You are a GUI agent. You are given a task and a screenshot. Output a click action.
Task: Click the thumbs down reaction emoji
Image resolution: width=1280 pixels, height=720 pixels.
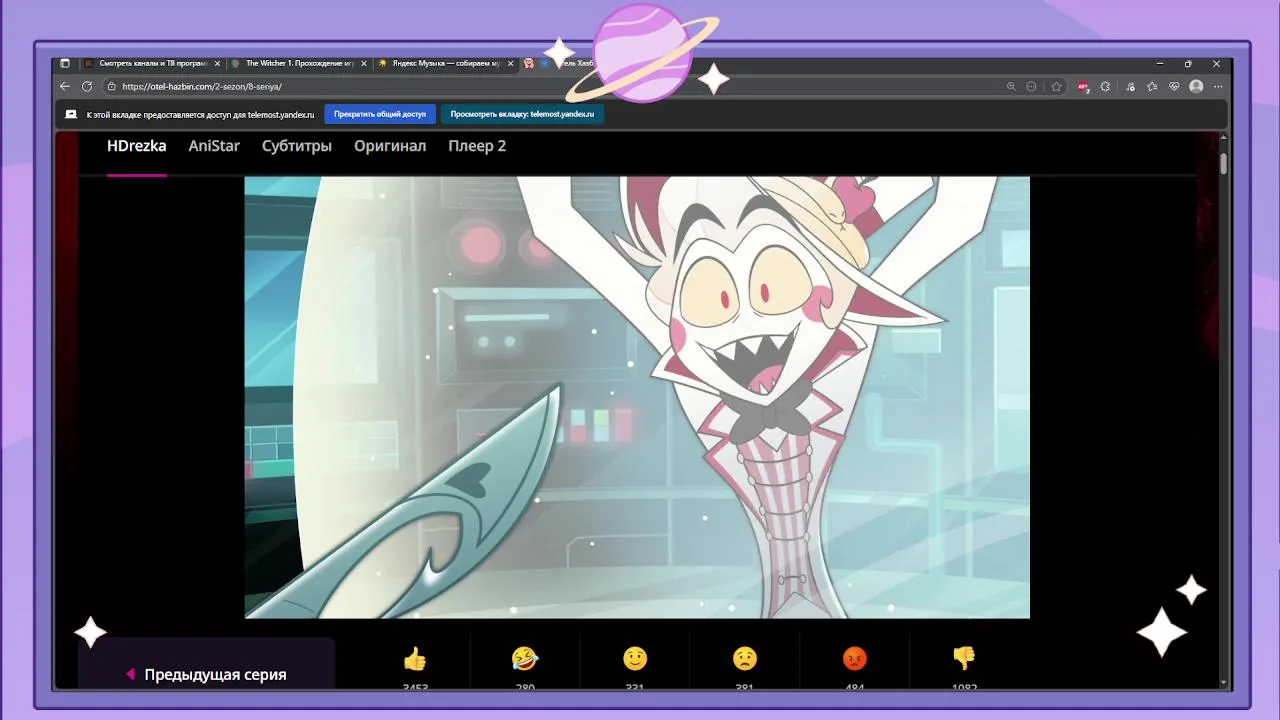point(964,658)
